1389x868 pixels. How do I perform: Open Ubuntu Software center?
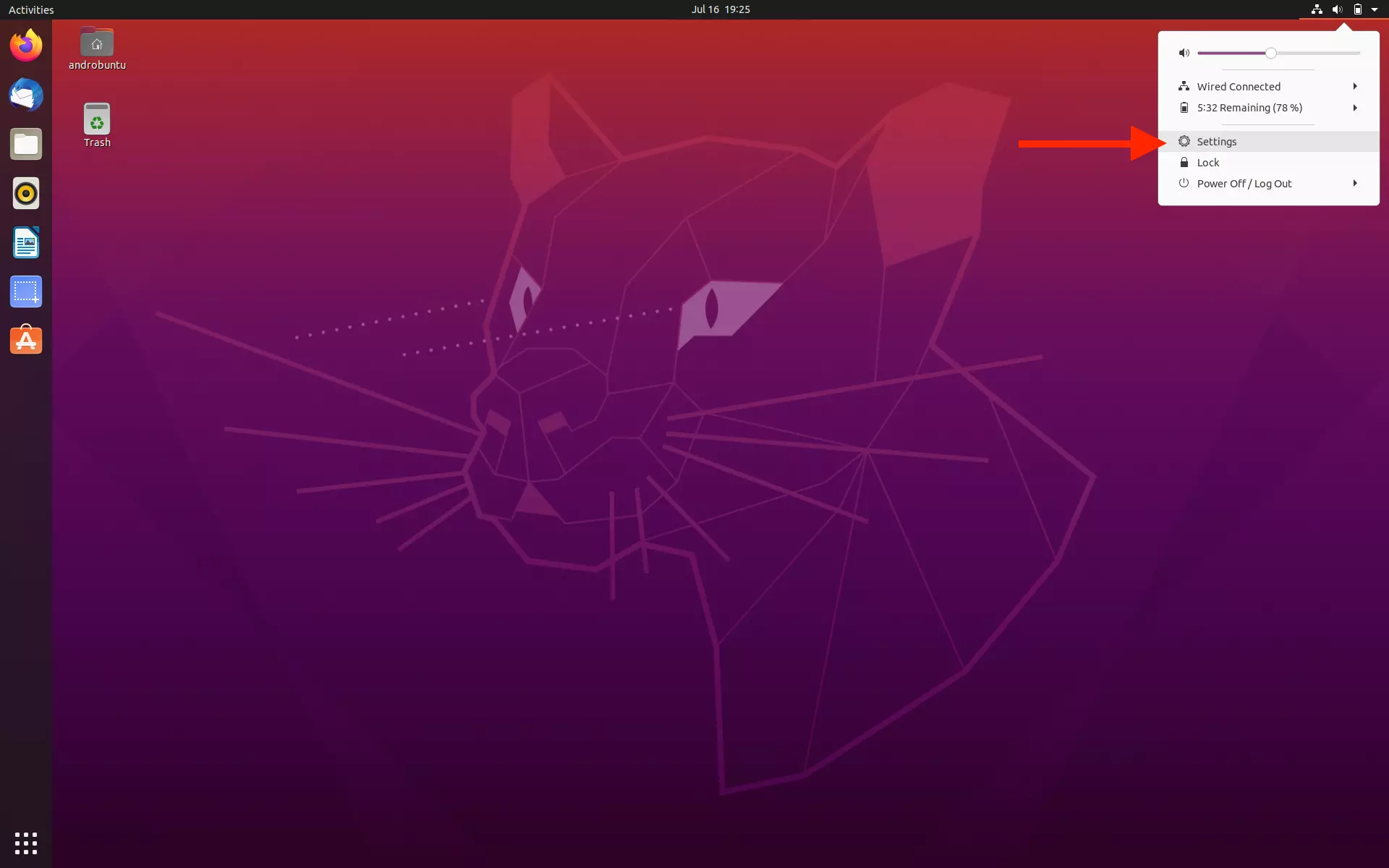pos(25,340)
